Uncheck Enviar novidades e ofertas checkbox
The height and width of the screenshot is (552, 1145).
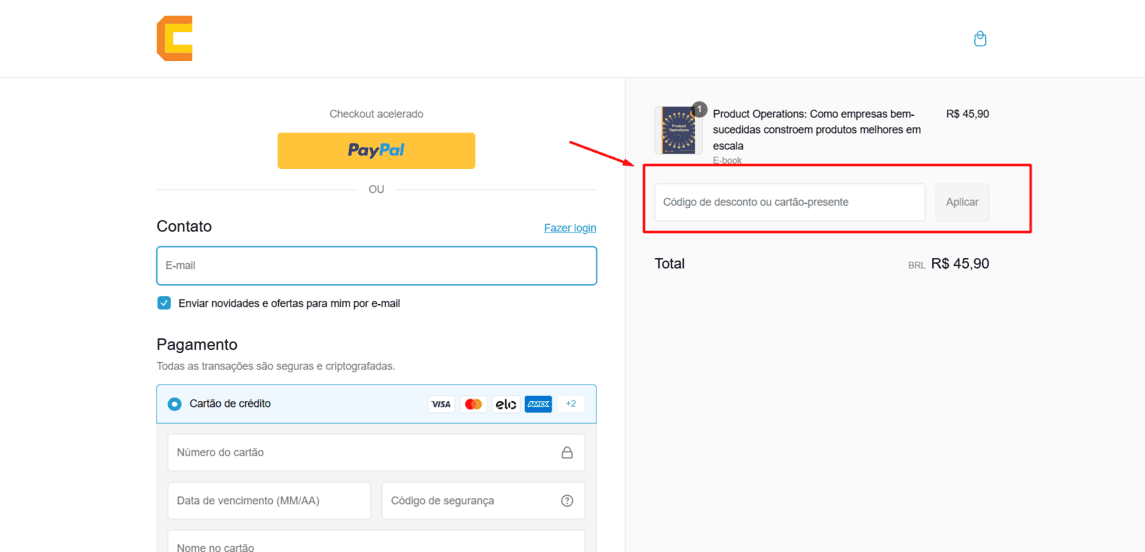click(164, 303)
